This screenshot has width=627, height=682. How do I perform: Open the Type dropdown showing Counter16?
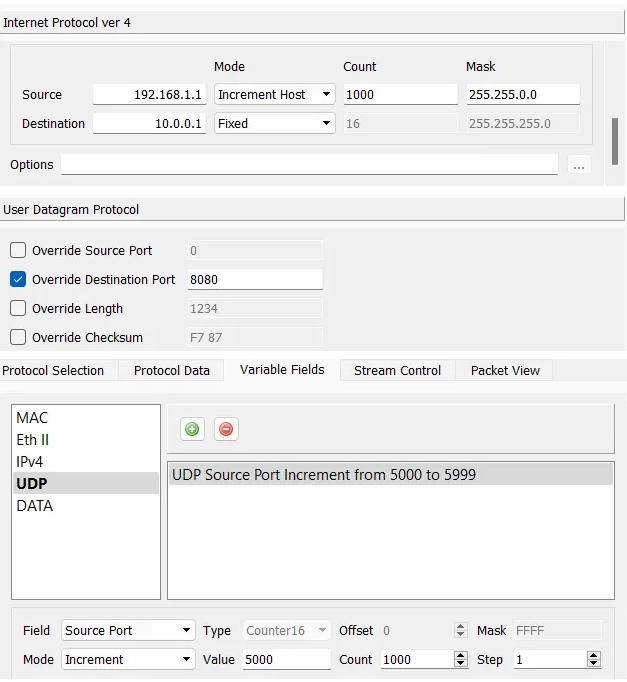click(x=287, y=630)
